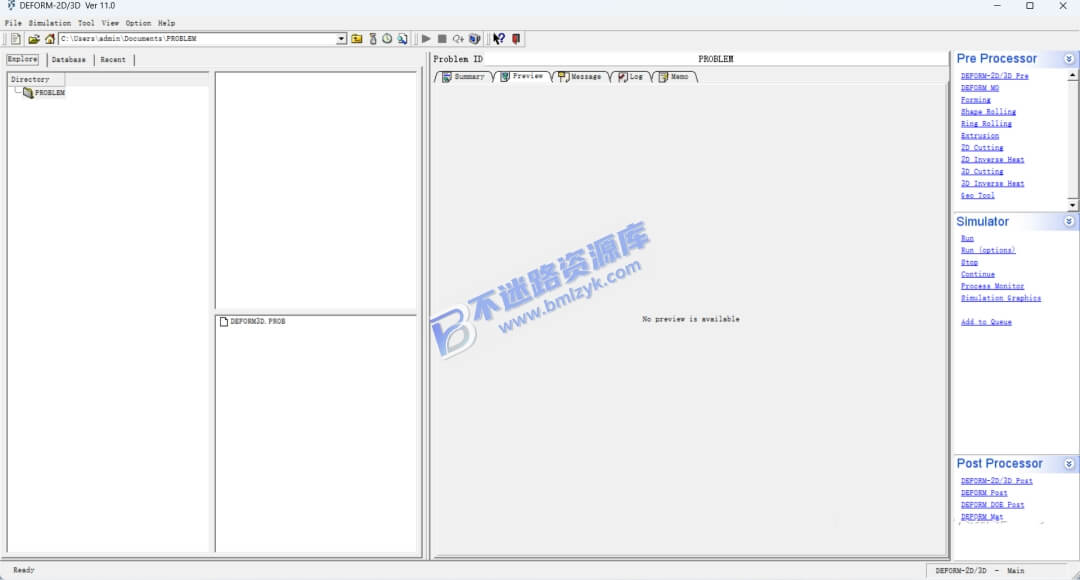This screenshot has width=1080, height=580.
Task: Switch to the Summary tab
Action: tap(464, 76)
